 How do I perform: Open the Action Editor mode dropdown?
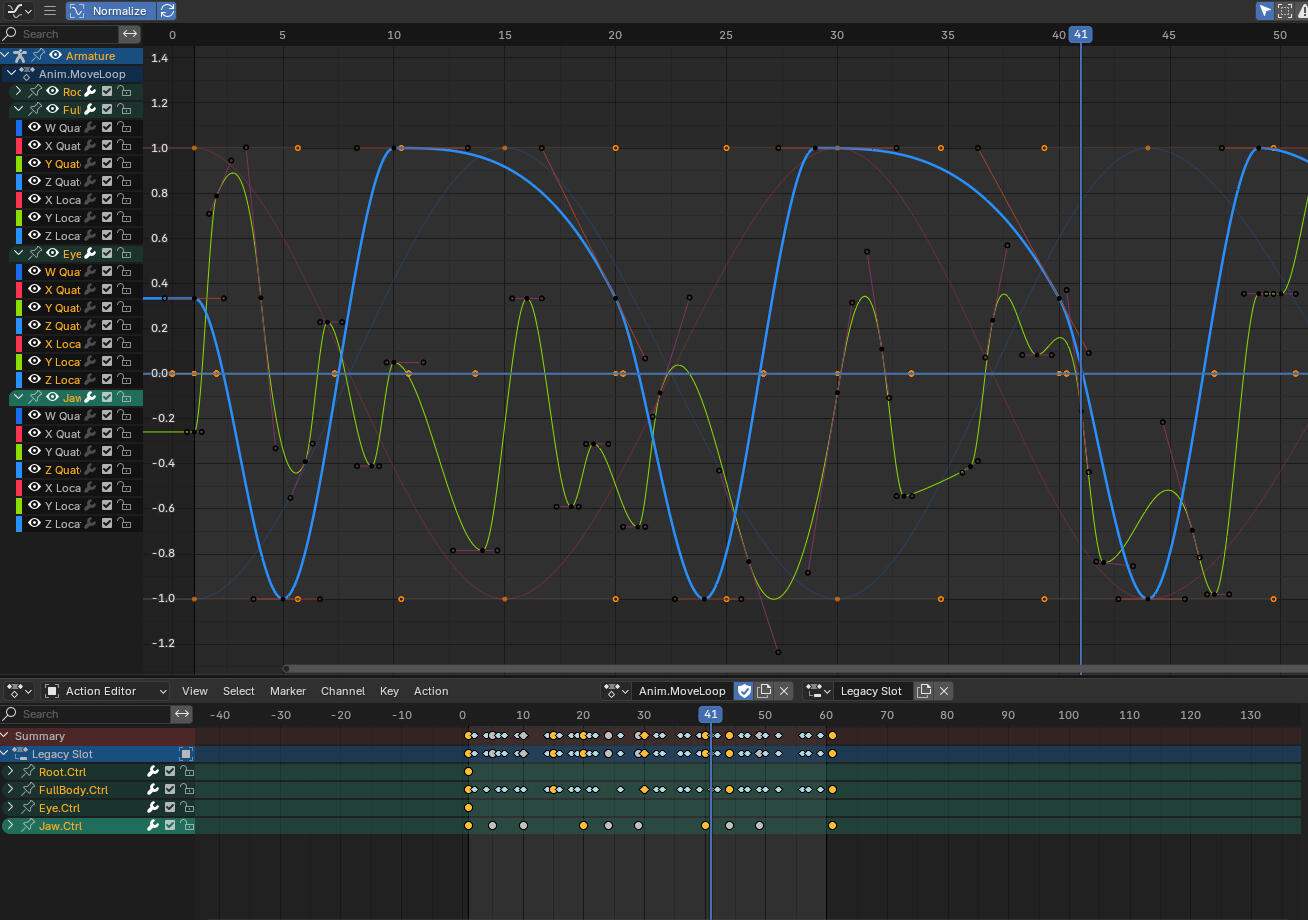(x=105, y=691)
